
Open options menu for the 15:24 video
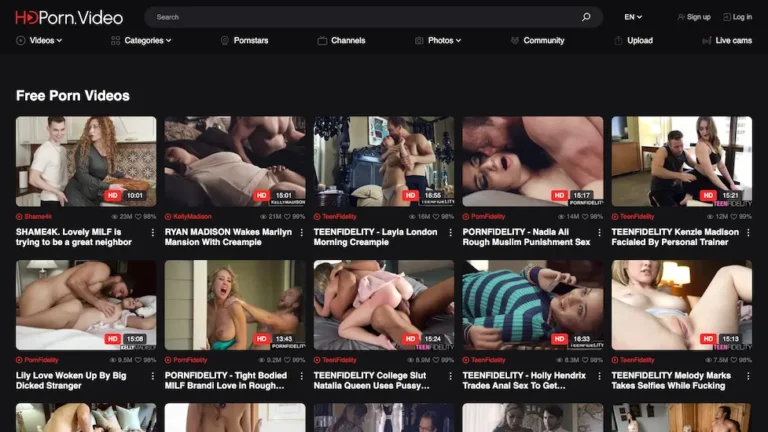(x=451, y=376)
